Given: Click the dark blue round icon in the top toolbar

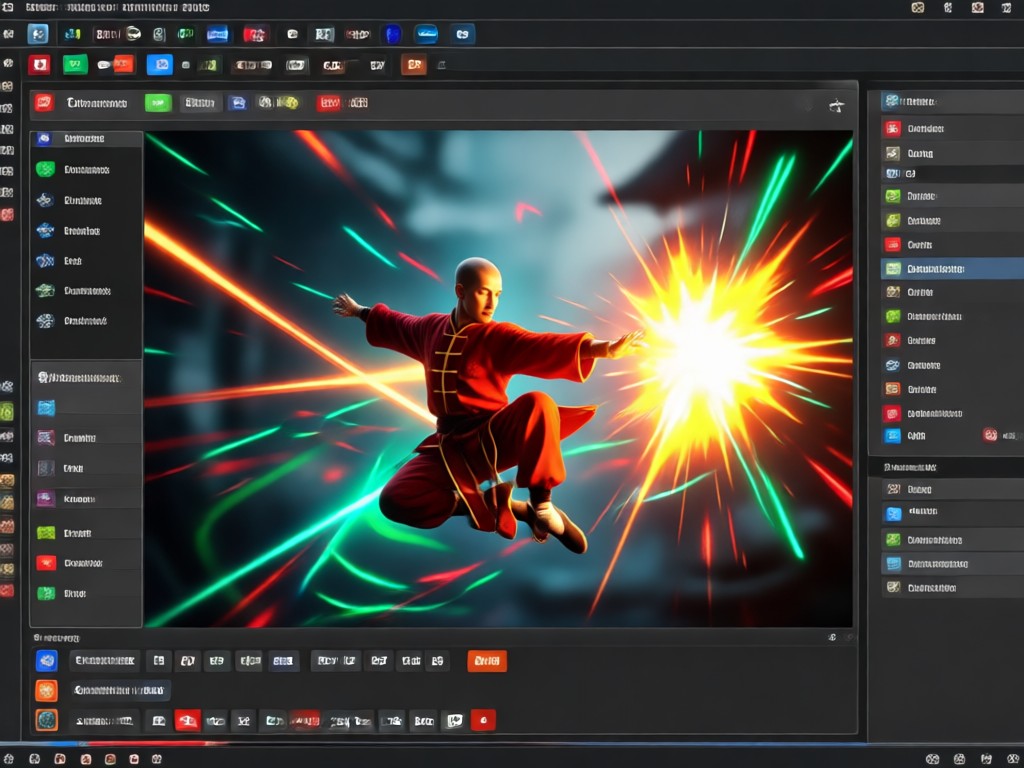Looking at the screenshot, I should coord(392,34).
